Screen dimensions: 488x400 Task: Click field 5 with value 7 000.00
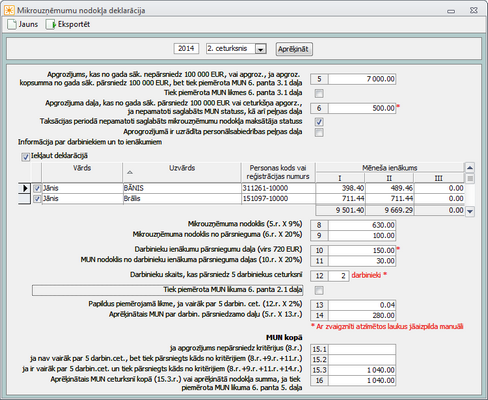pos(362,79)
